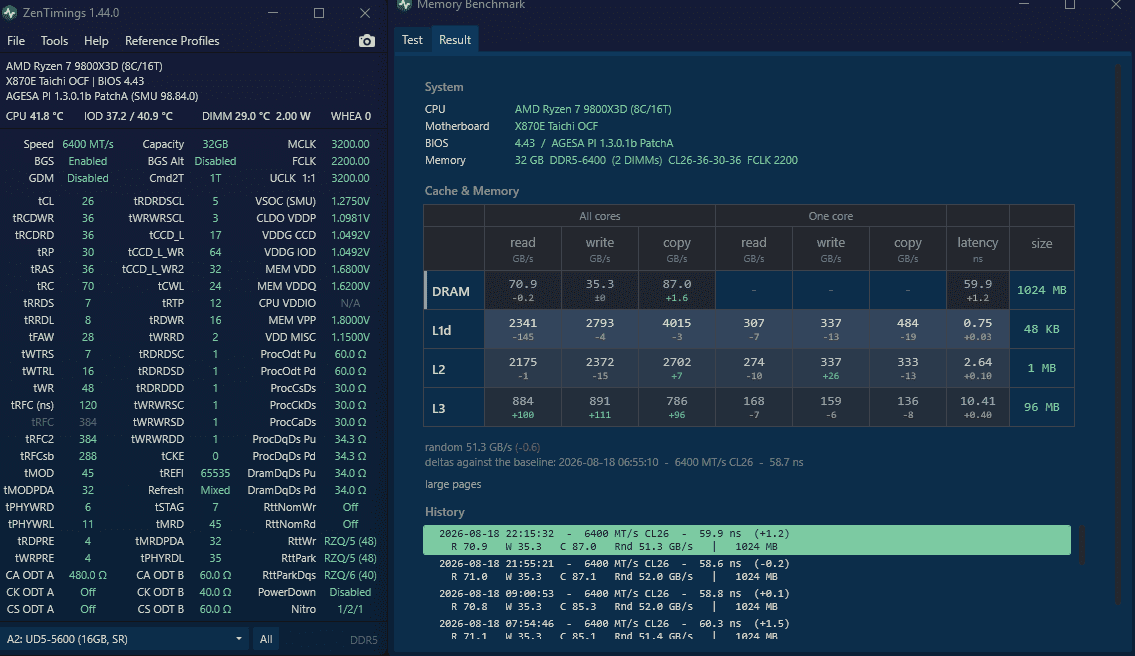This screenshot has height=656, width=1135.
Task: Click the CA ODT A value 480.0 Ω
Action: (88, 575)
